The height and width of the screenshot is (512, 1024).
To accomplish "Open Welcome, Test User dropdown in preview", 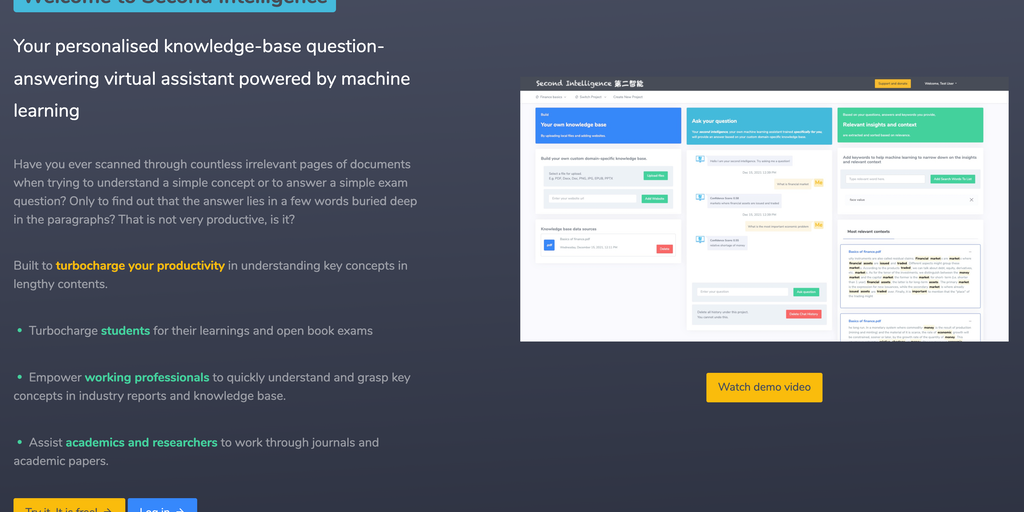I will point(941,84).
